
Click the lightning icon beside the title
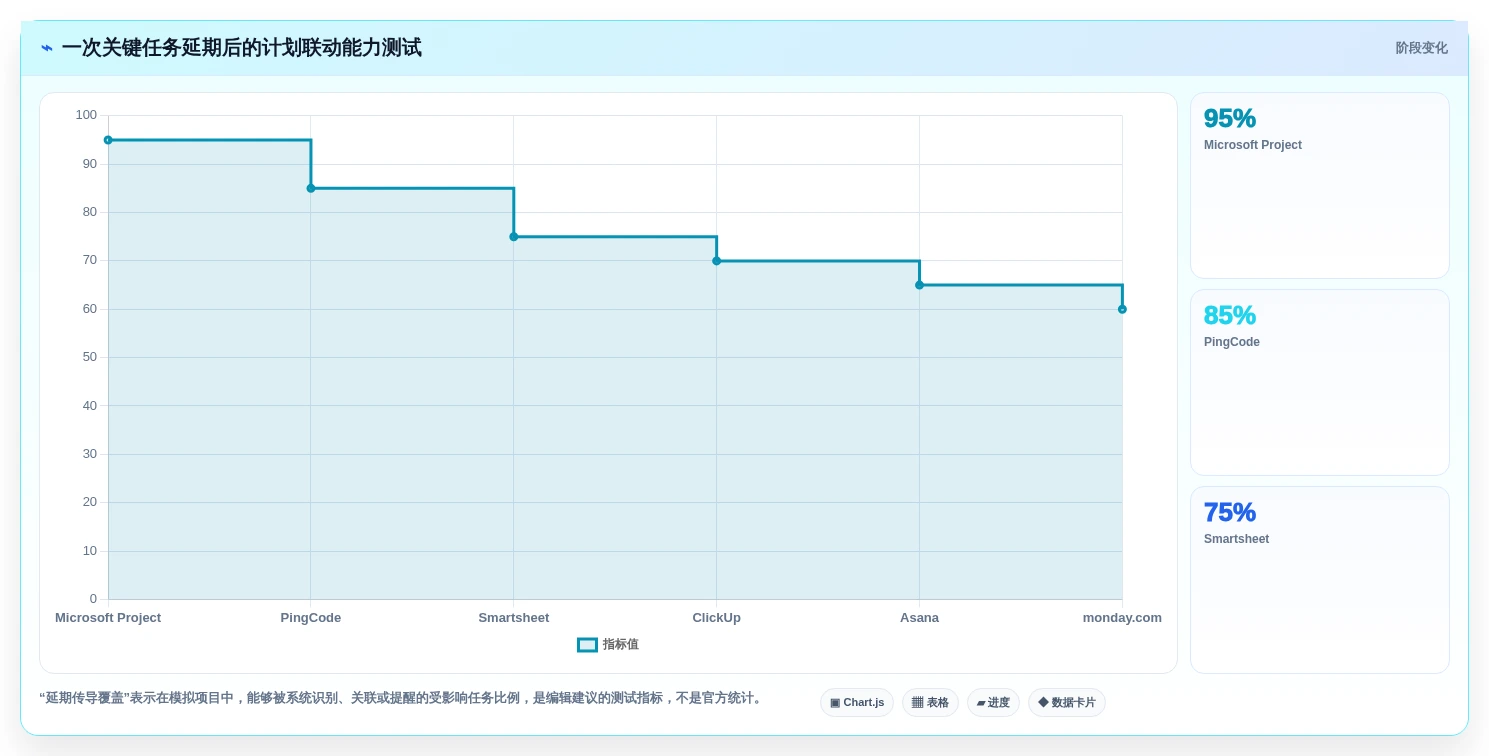tap(47, 48)
